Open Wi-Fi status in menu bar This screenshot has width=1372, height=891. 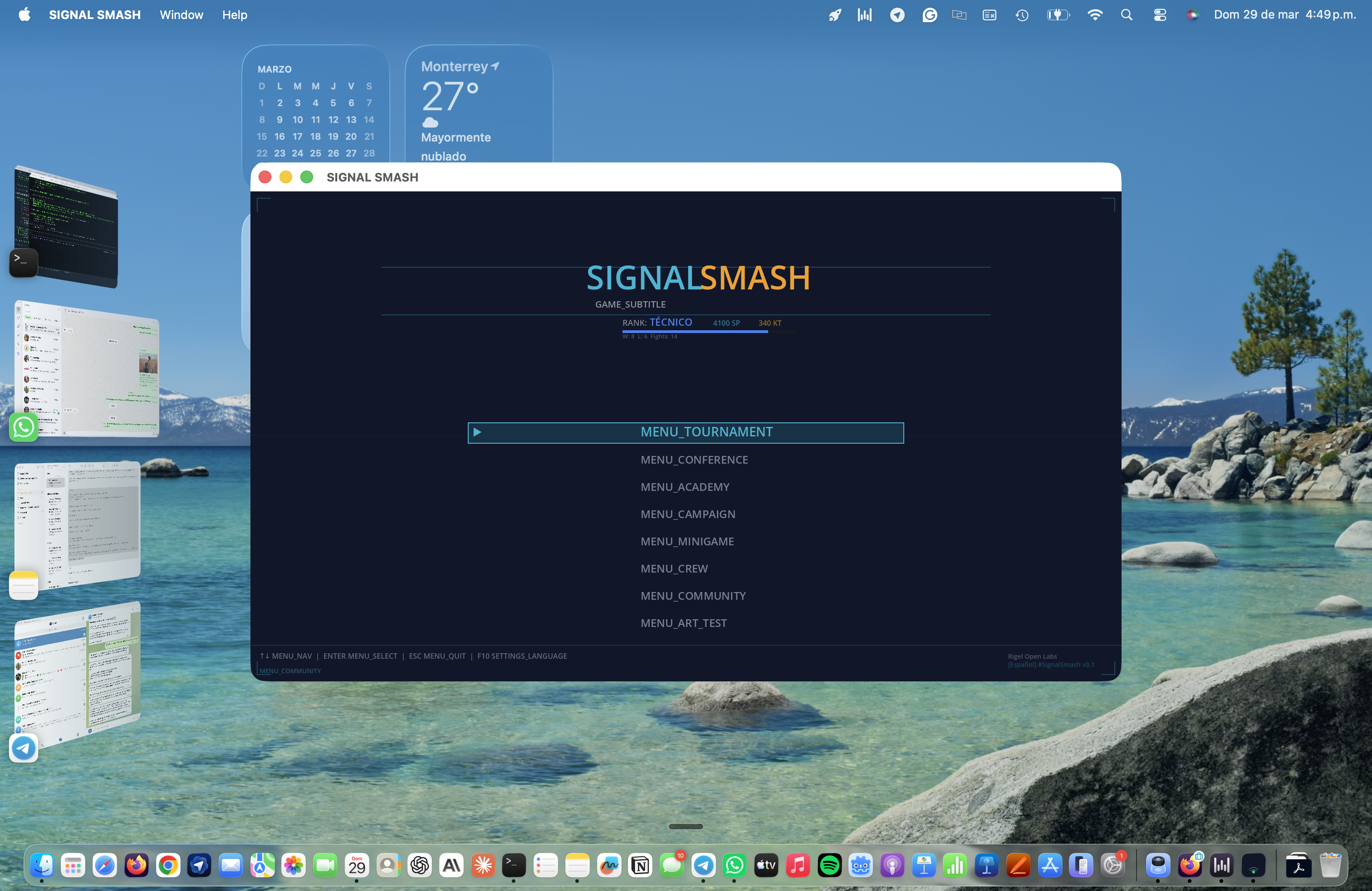click(1095, 15)
